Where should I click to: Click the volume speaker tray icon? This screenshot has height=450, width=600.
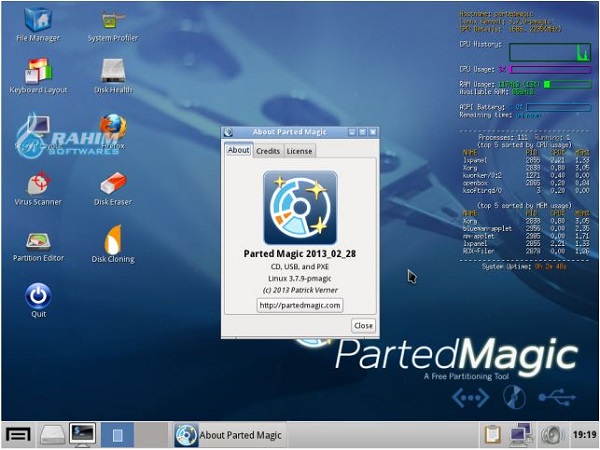(x=552, y=435)
